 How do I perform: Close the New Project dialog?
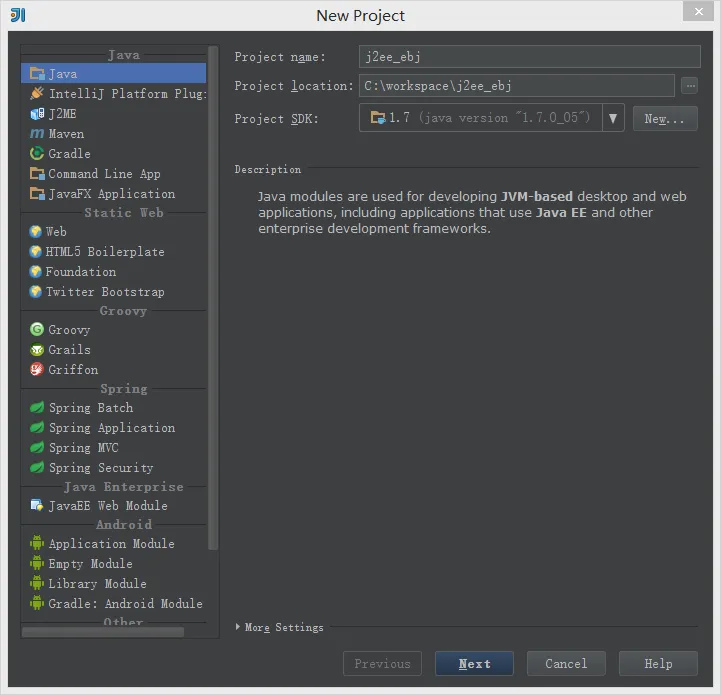click(698, 11)
